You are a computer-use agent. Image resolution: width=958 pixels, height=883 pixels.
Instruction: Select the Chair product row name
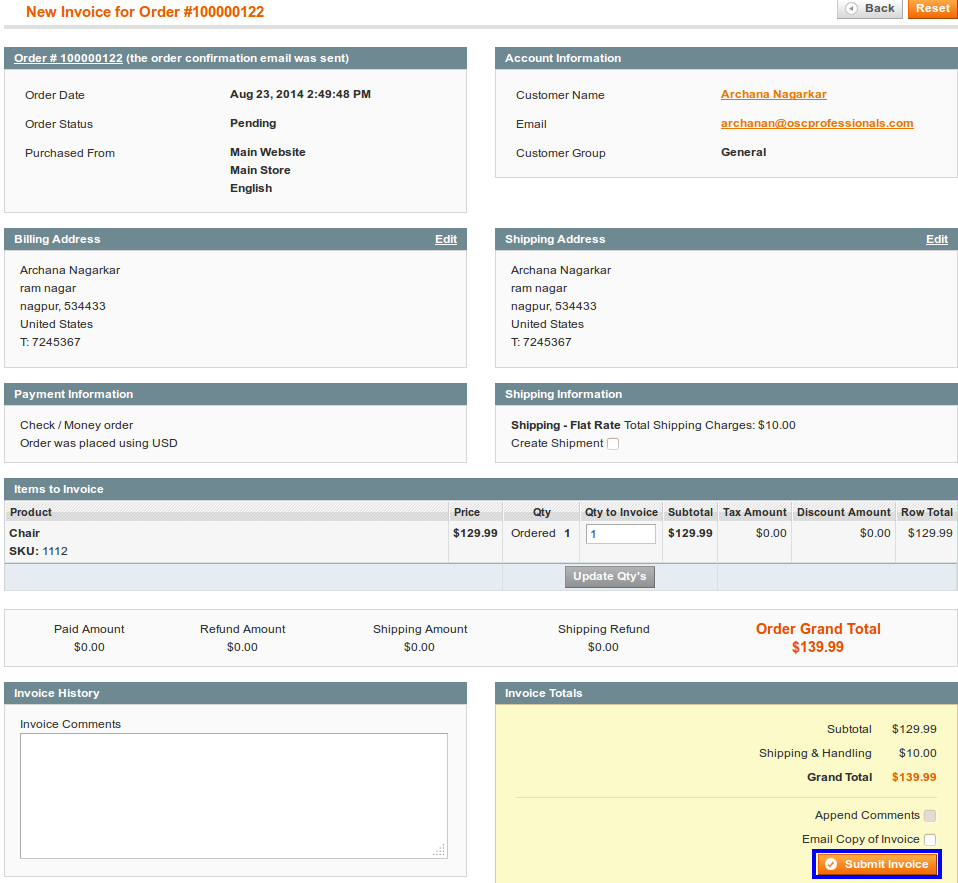tap(25, 534)
